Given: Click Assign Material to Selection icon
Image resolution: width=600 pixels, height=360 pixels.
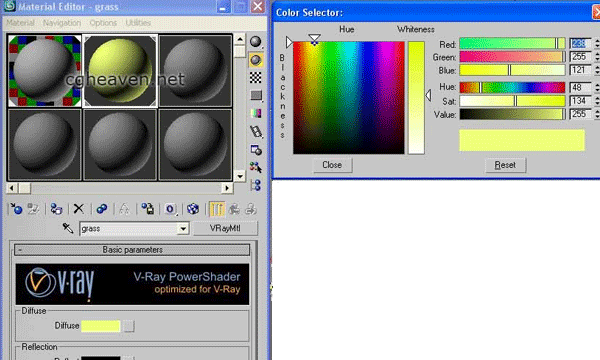Looking at the screenshot, I should [56, 209].
